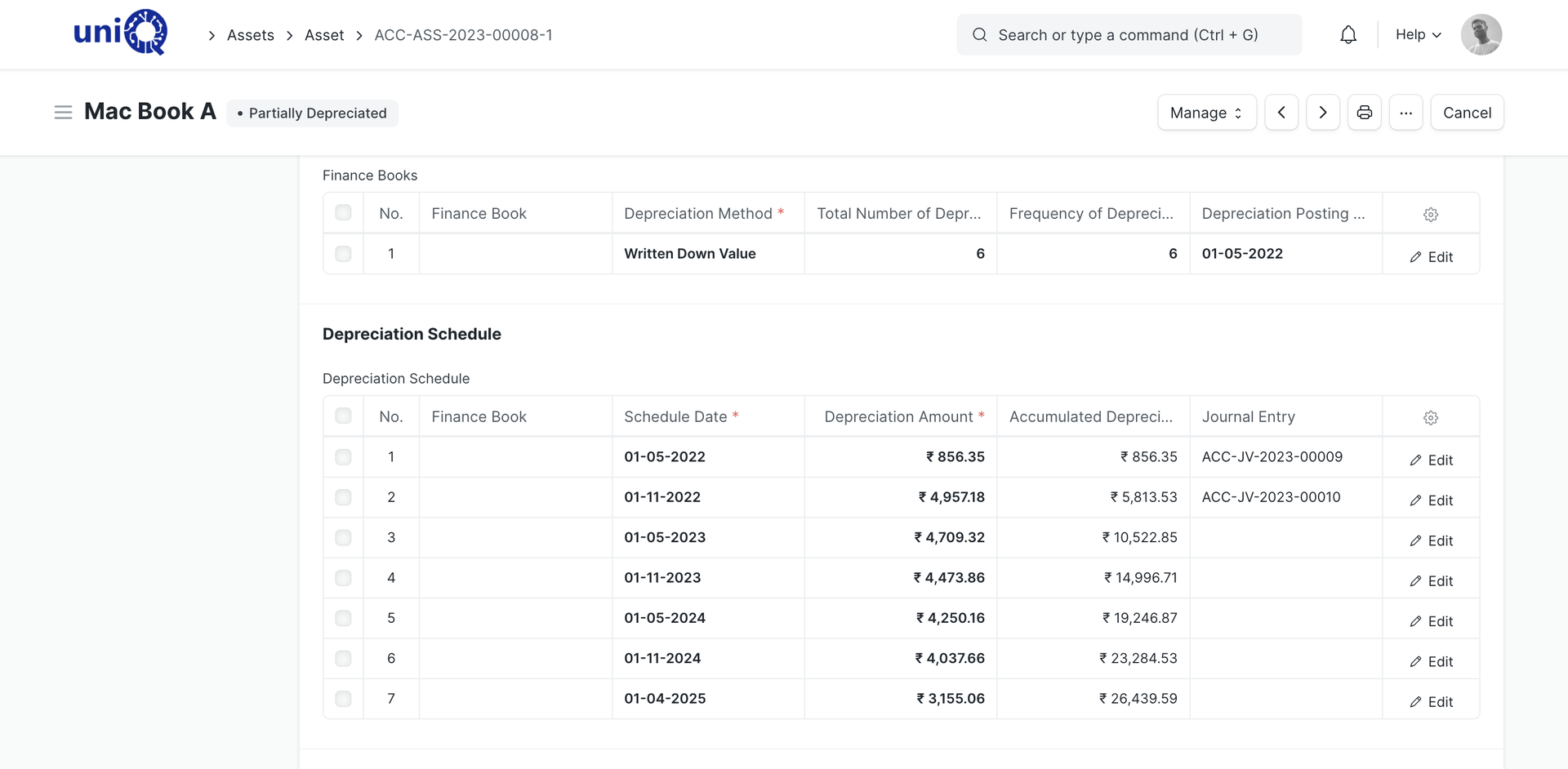
Task: Click accumulated depreciation ₹ 5,813.53
Action: coord(1143,496)
